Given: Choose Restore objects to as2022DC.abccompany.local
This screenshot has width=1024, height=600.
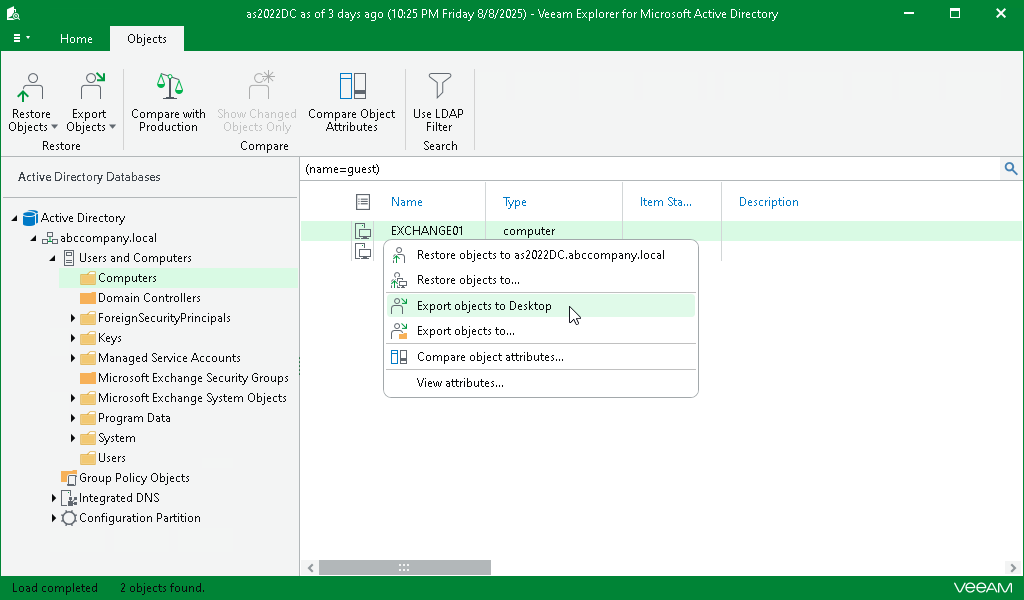Looking at the screenshot, I should pyautogui.click(x=541, y=255).
